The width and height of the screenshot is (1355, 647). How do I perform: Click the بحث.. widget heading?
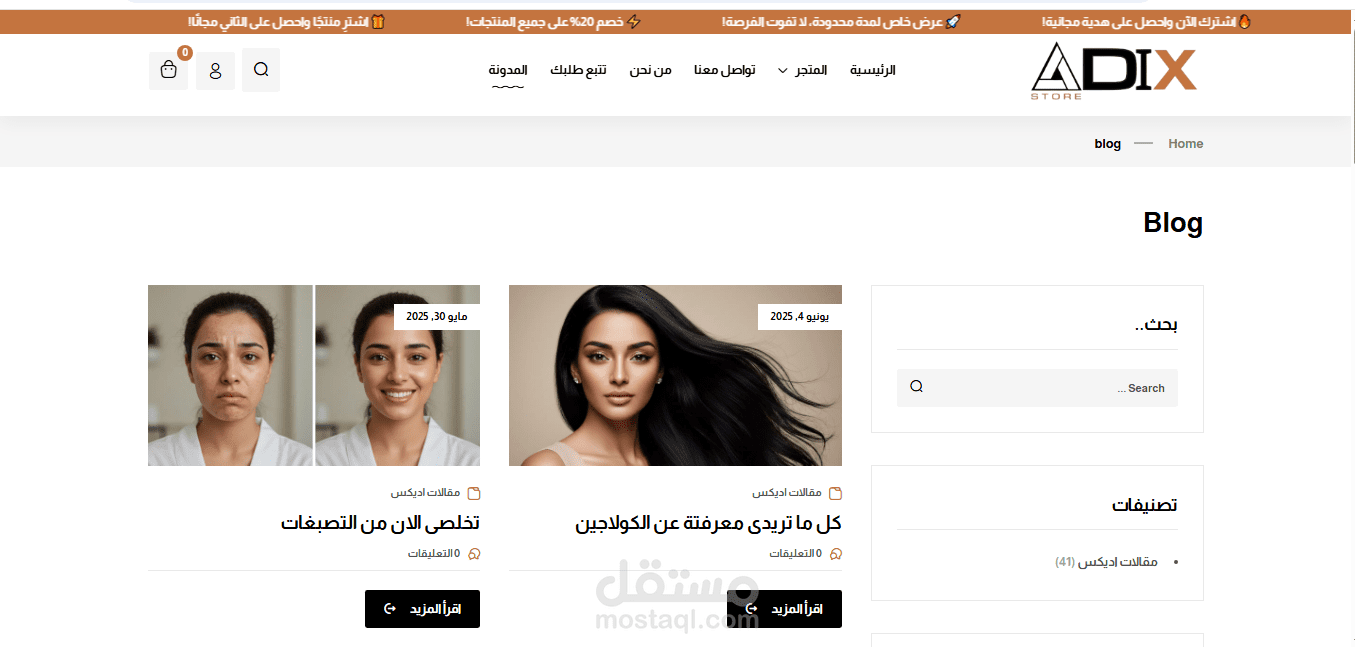[1157, 325]
